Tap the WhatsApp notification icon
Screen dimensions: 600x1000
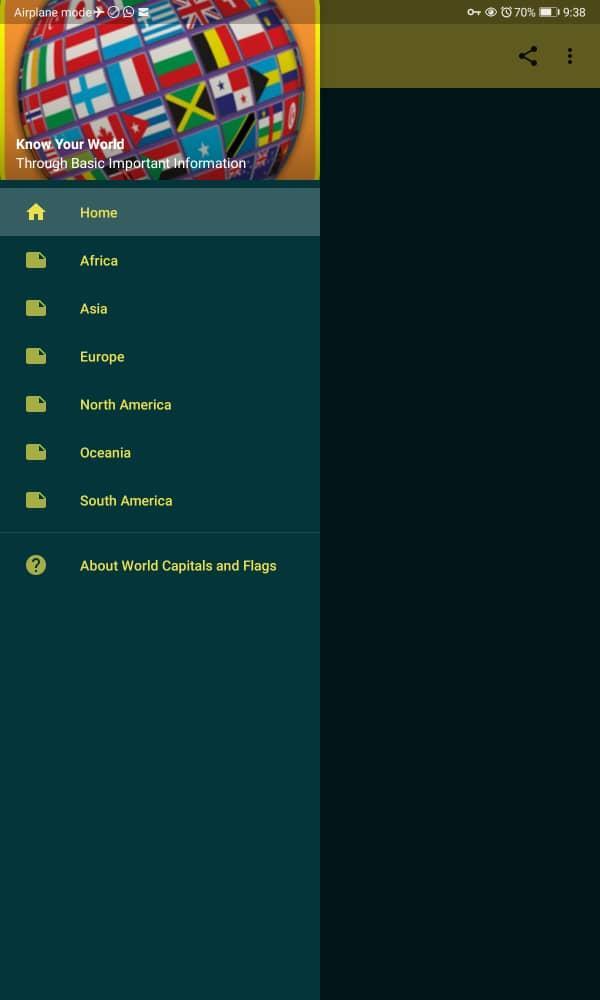129,12
